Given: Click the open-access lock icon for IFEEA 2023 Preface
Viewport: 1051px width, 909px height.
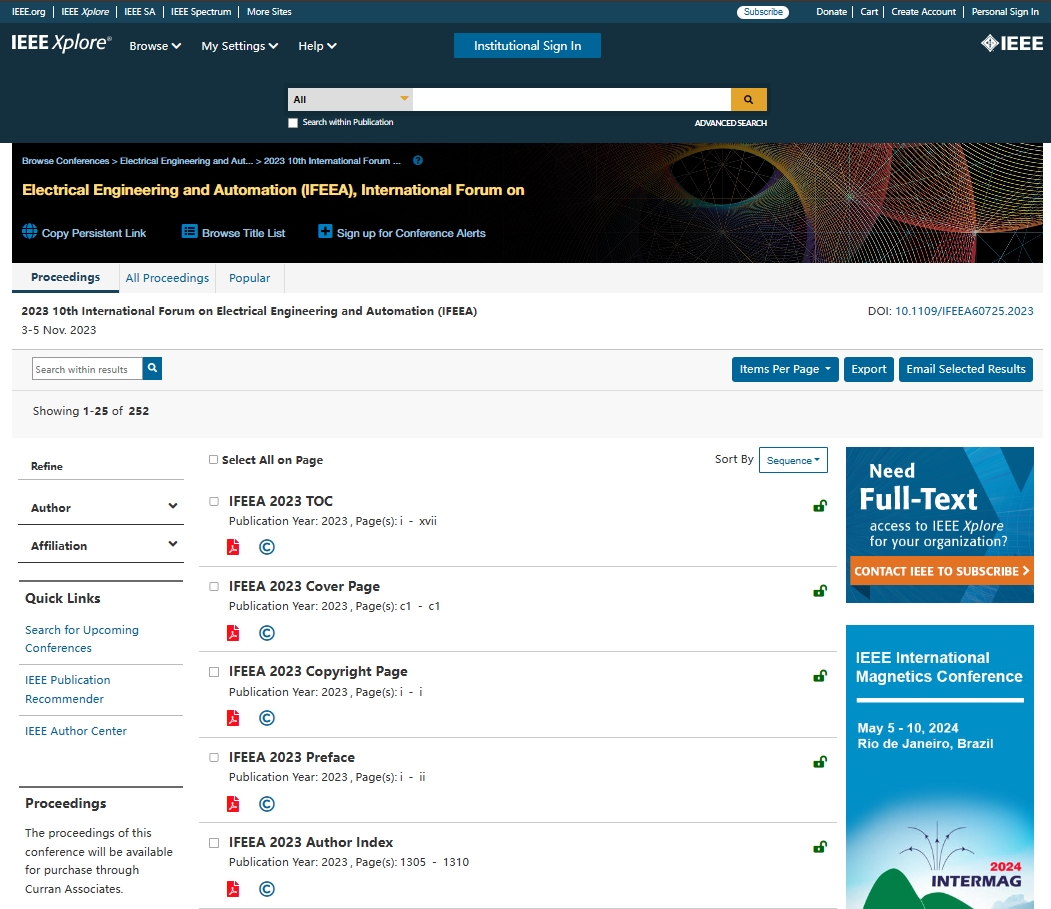Looking at the screenshot, I should [820, 762].
